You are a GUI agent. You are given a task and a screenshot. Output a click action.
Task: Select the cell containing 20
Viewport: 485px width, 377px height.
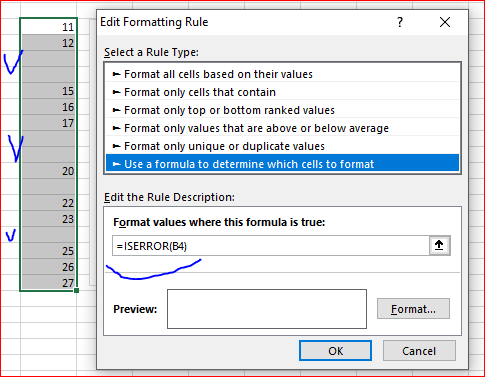(x=49, y=171)
